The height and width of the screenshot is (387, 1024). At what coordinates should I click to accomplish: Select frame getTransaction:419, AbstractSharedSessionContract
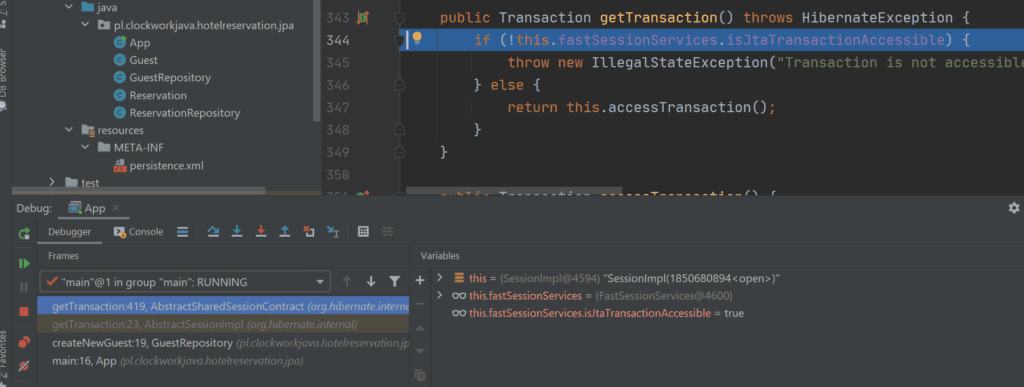coord(223,306)
